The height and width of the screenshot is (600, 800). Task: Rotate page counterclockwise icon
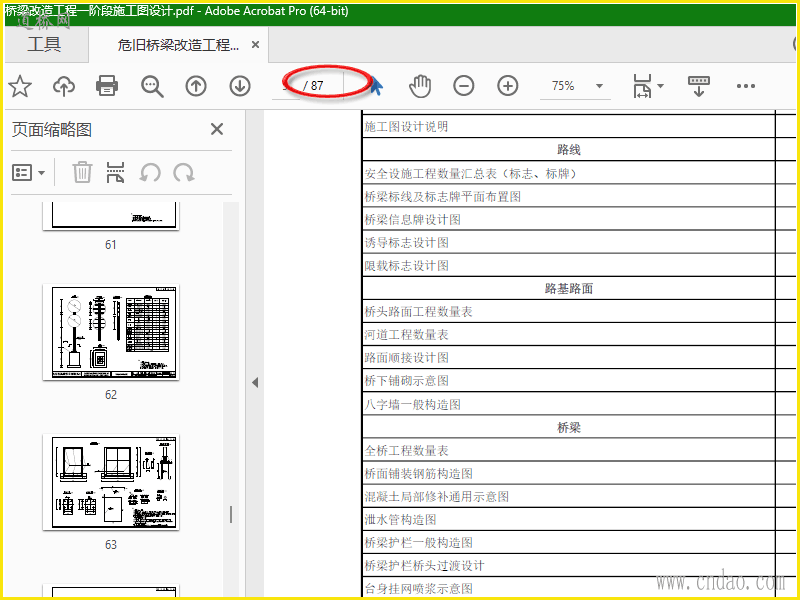pyautogui.click(x=150, y=172)
